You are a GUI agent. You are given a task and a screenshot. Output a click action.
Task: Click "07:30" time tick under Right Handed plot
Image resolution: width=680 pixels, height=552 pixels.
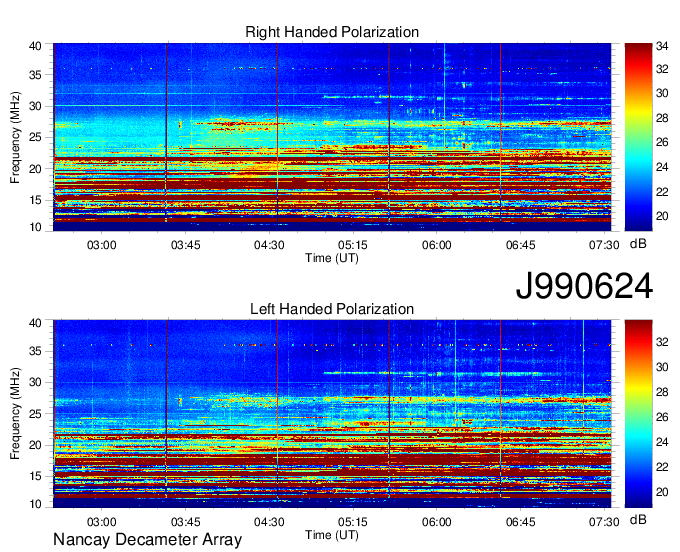click(x=604, y=245)
